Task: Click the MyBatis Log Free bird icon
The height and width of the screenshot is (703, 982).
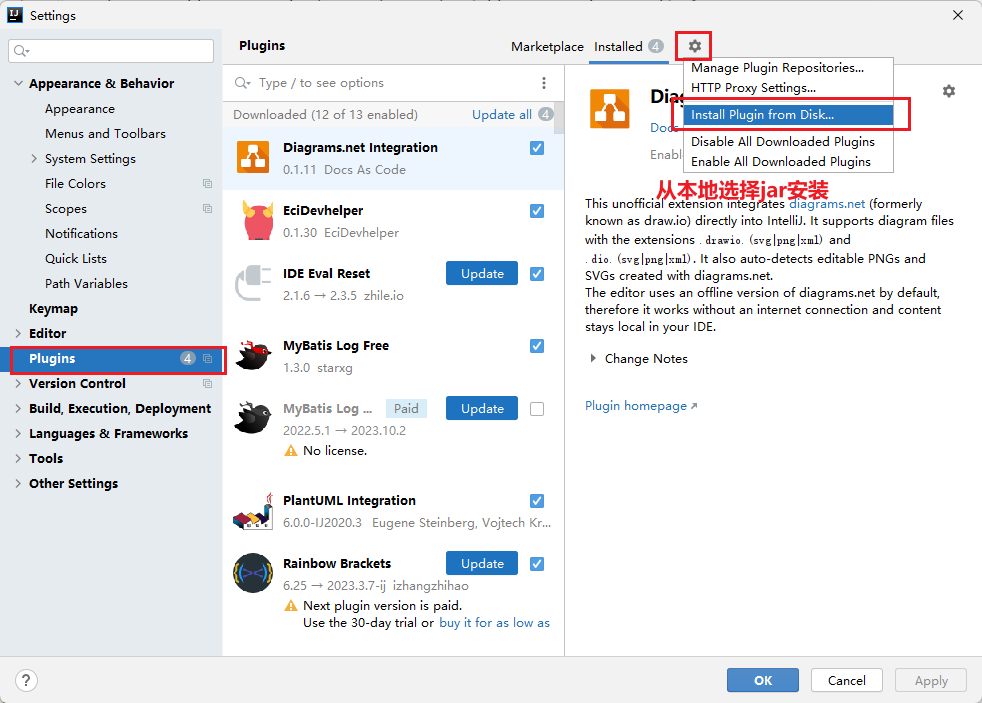Action: click(253, 355)
